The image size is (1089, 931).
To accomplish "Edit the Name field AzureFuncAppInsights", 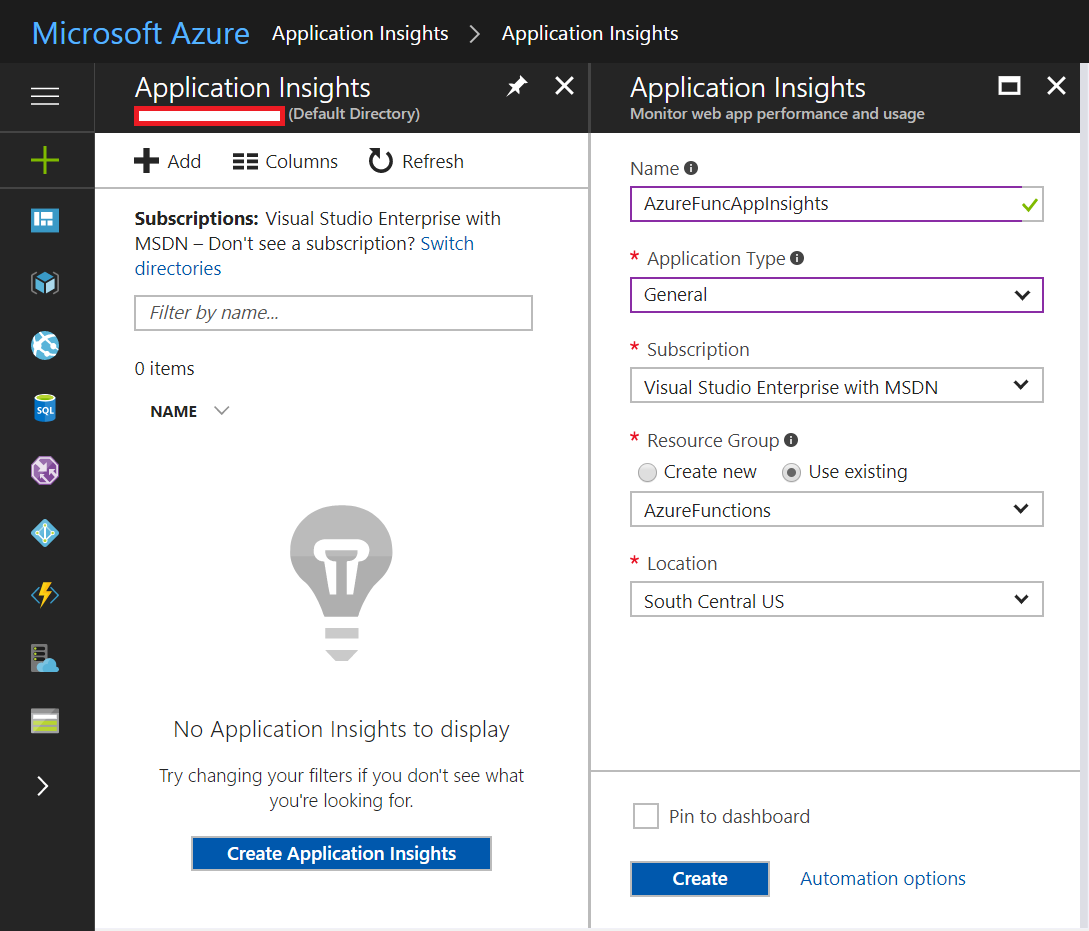I will pos(836,204).
